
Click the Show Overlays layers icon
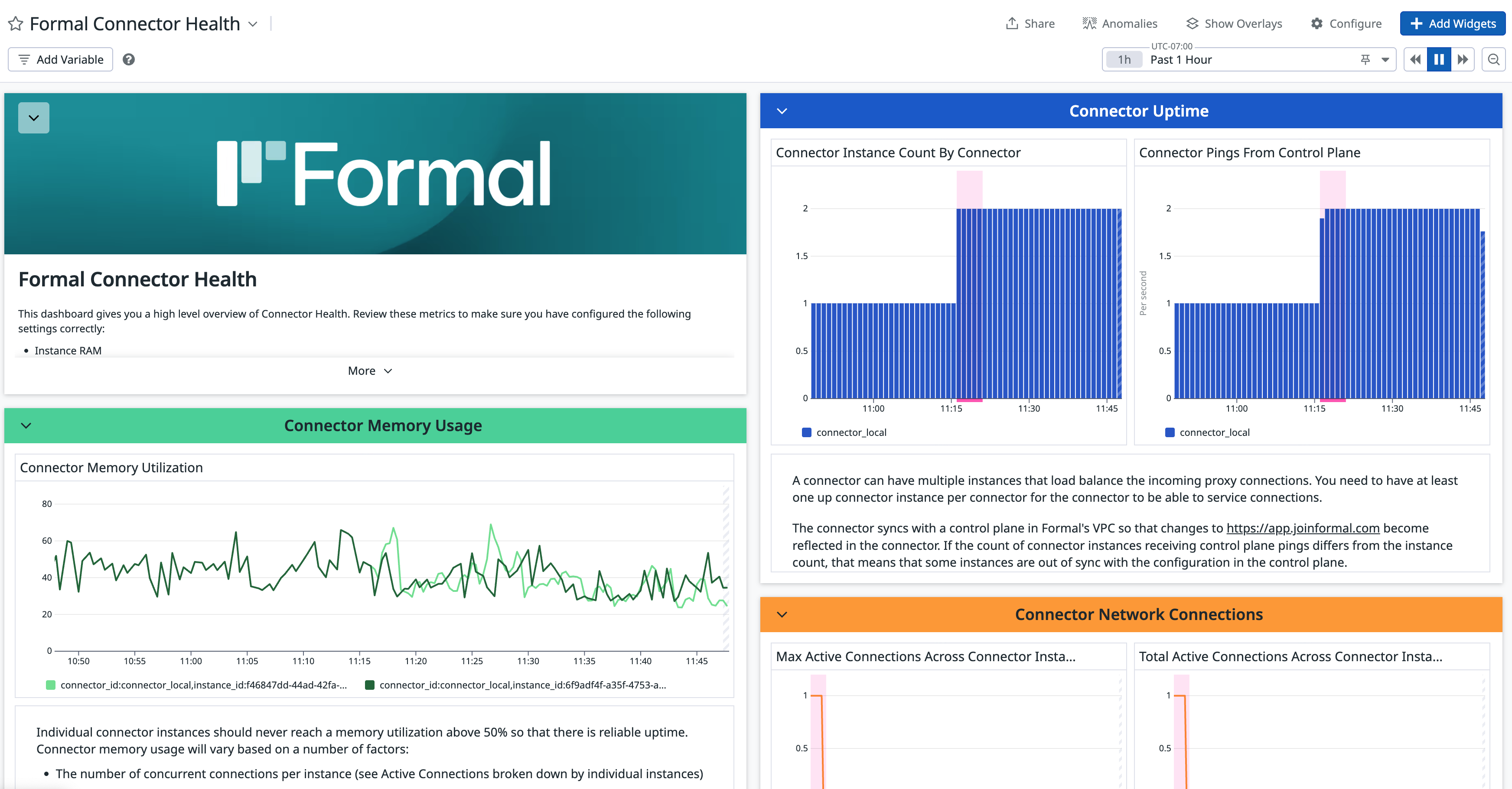click(x=1192, y=23)
